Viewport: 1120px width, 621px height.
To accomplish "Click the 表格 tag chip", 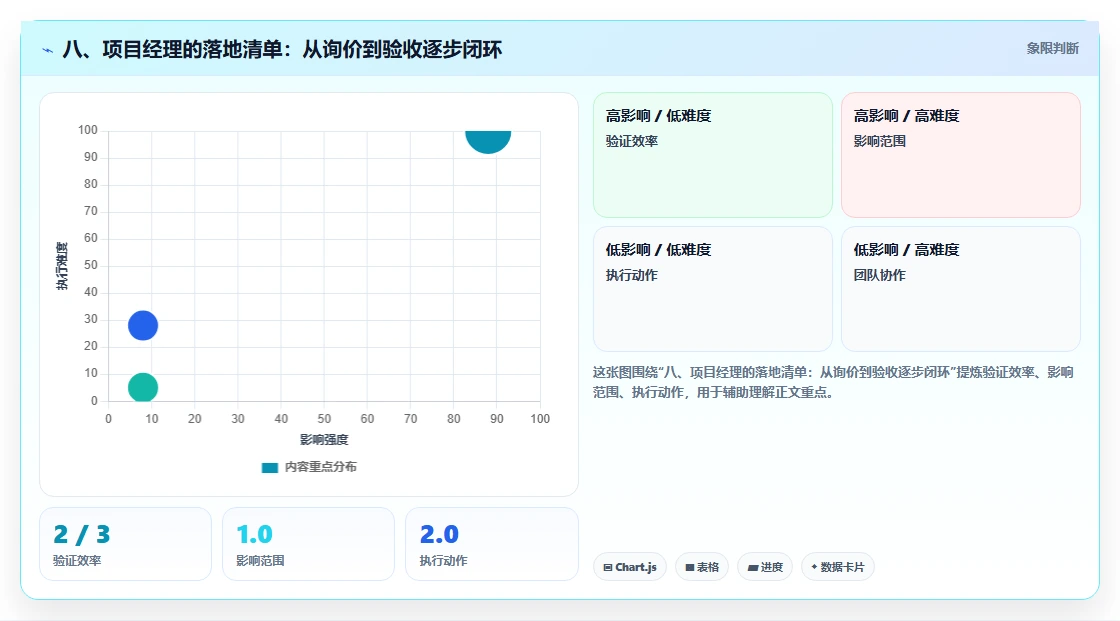I will click(x=702, y=567).
